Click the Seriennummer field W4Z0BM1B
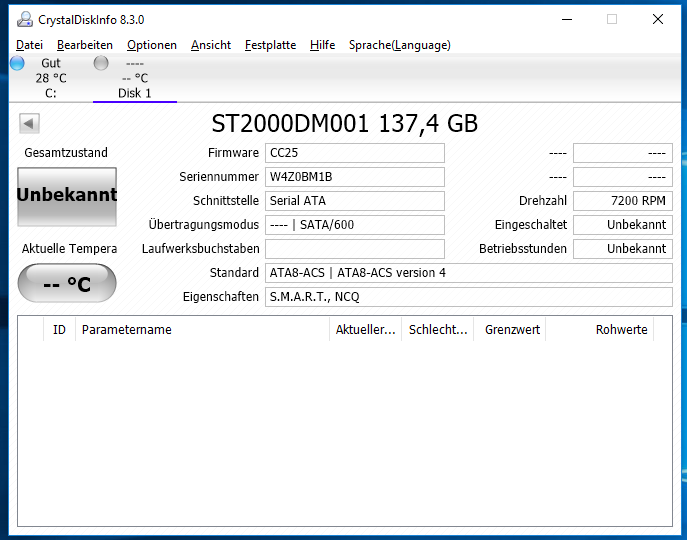 click(x=355, y=177)
